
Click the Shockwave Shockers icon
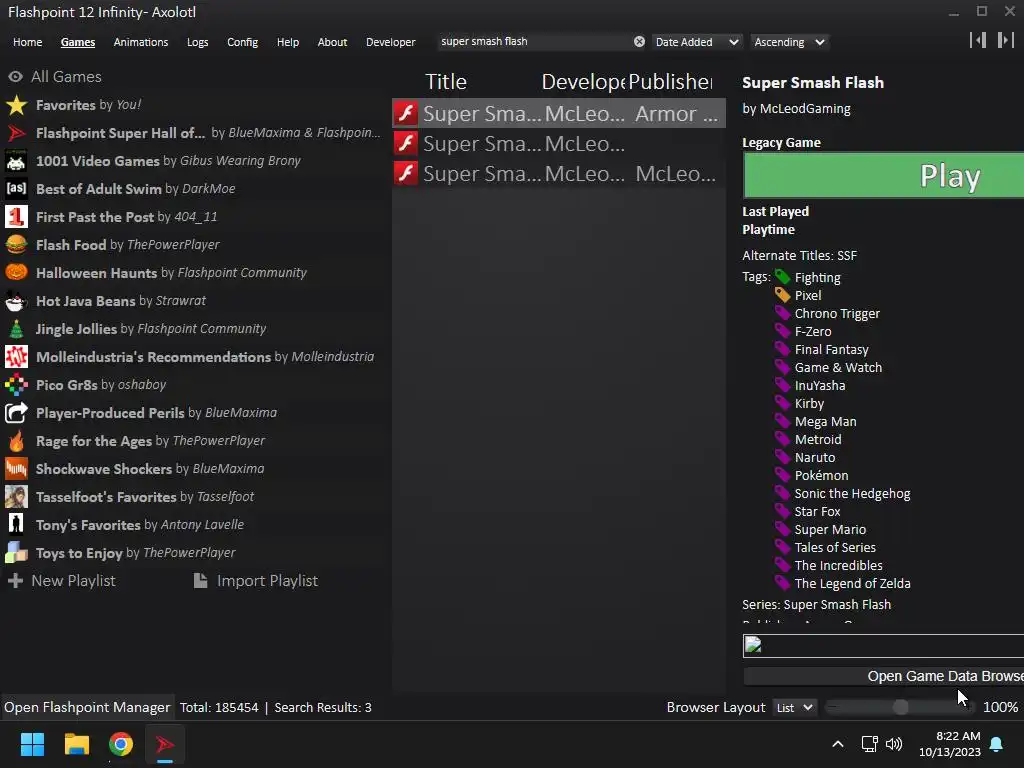[x=16, y=469]
